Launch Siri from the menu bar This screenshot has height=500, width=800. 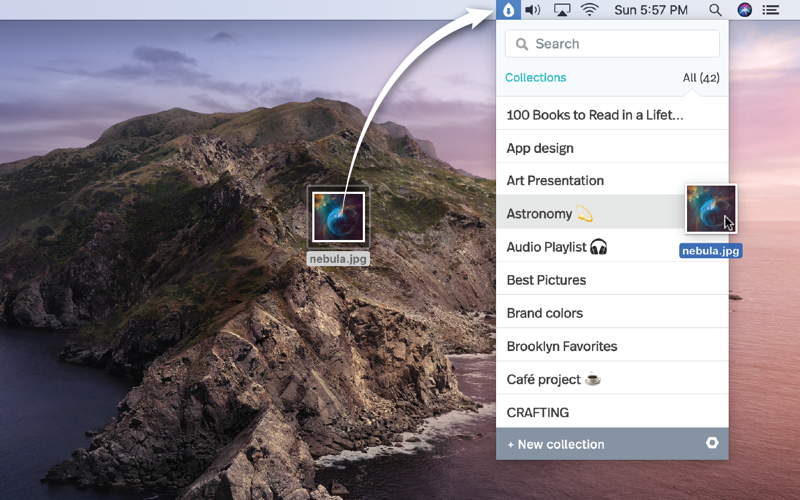tap(744, 10)
